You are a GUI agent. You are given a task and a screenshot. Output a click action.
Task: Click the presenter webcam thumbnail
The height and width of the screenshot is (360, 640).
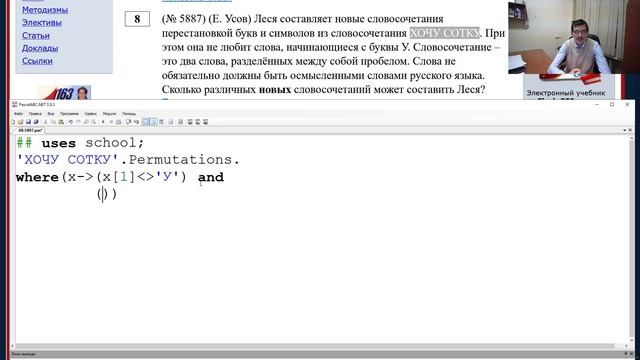click(574, 37)
